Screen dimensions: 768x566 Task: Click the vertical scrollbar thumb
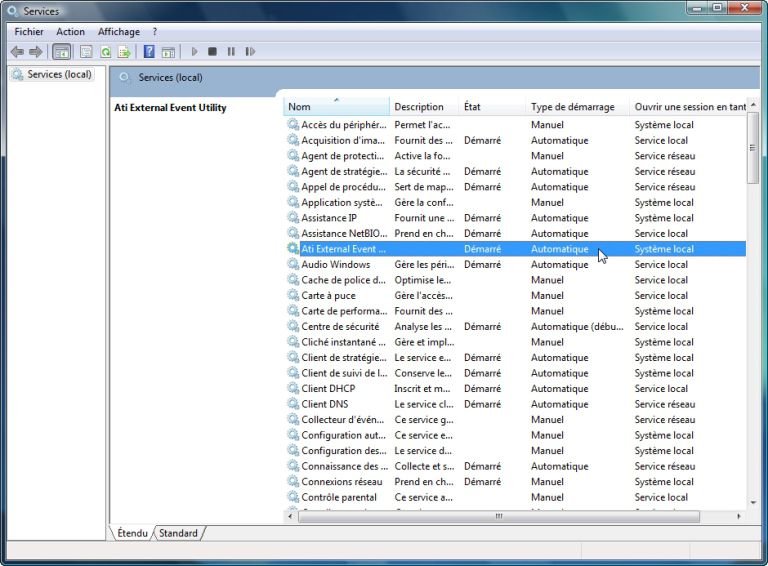tap(753, 148)
